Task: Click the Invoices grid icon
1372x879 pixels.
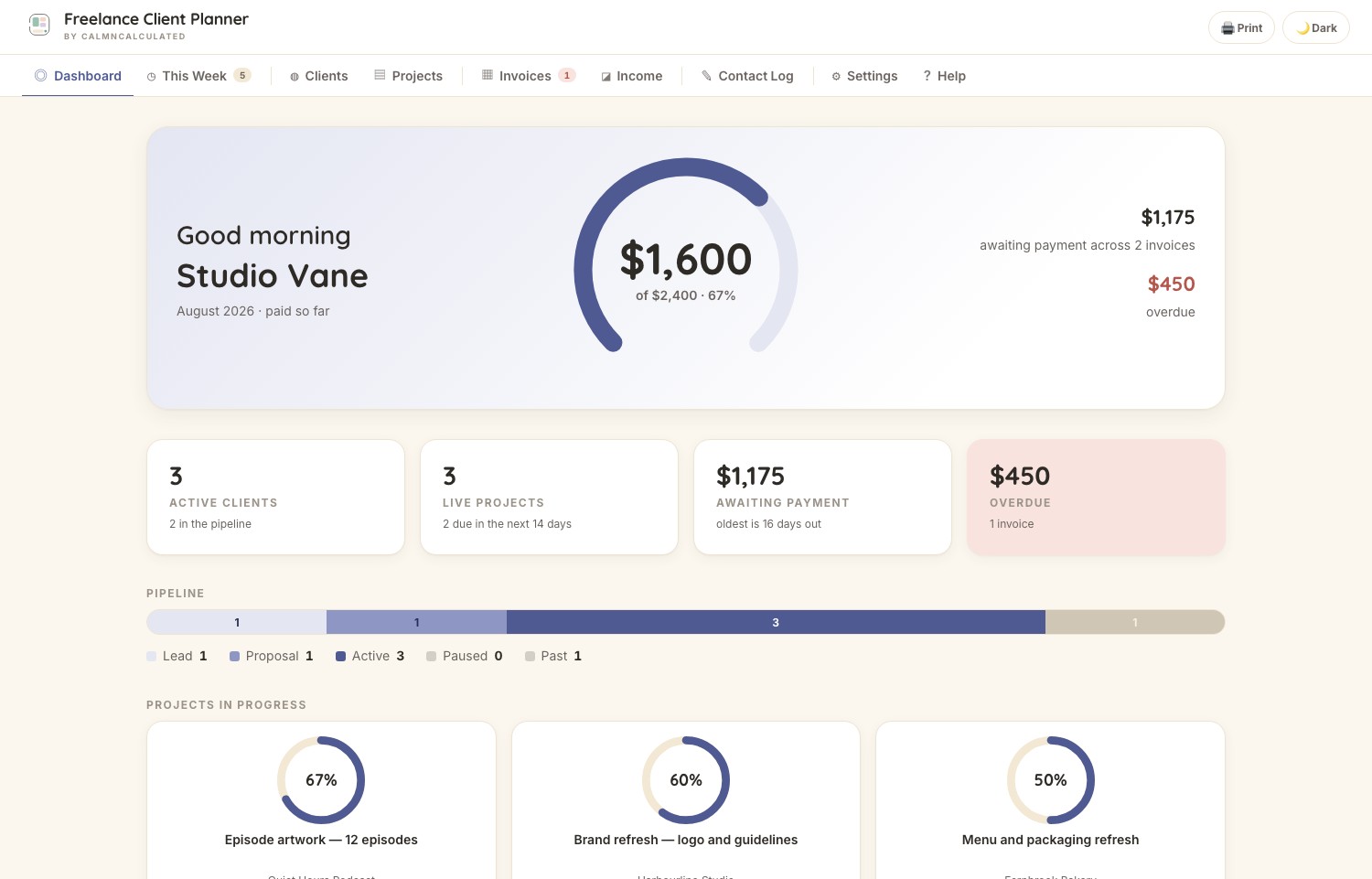Action: pyautogui.click(x=488, y=76)
